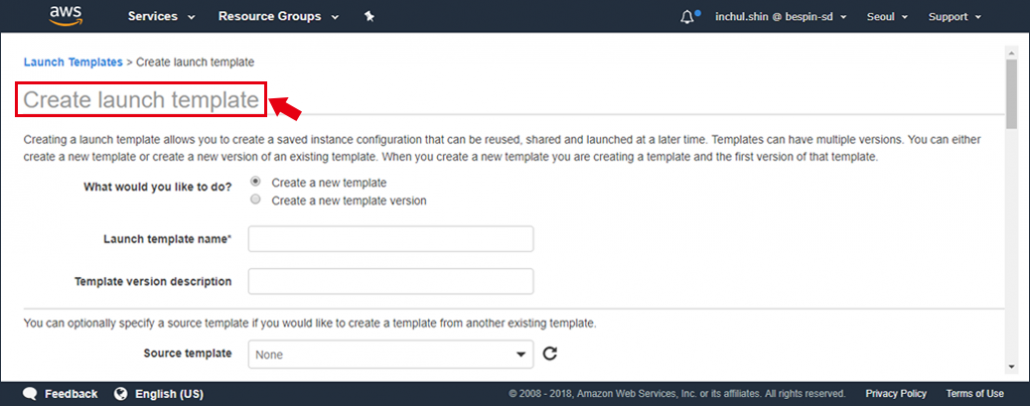Click the Launch template name field
Viewport: 1030px width, 406px height.
pos(391,239)
